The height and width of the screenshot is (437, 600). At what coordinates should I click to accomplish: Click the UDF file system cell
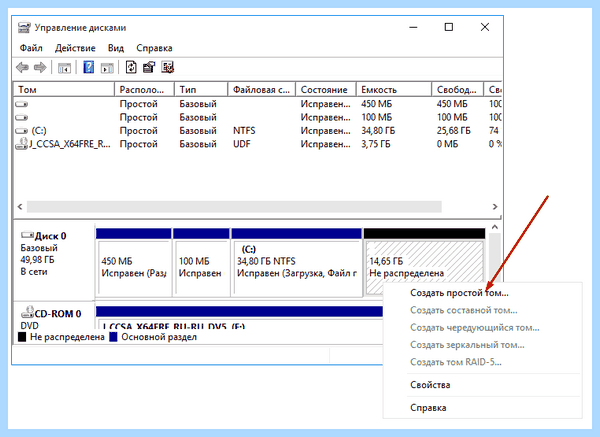coord(242,144)
